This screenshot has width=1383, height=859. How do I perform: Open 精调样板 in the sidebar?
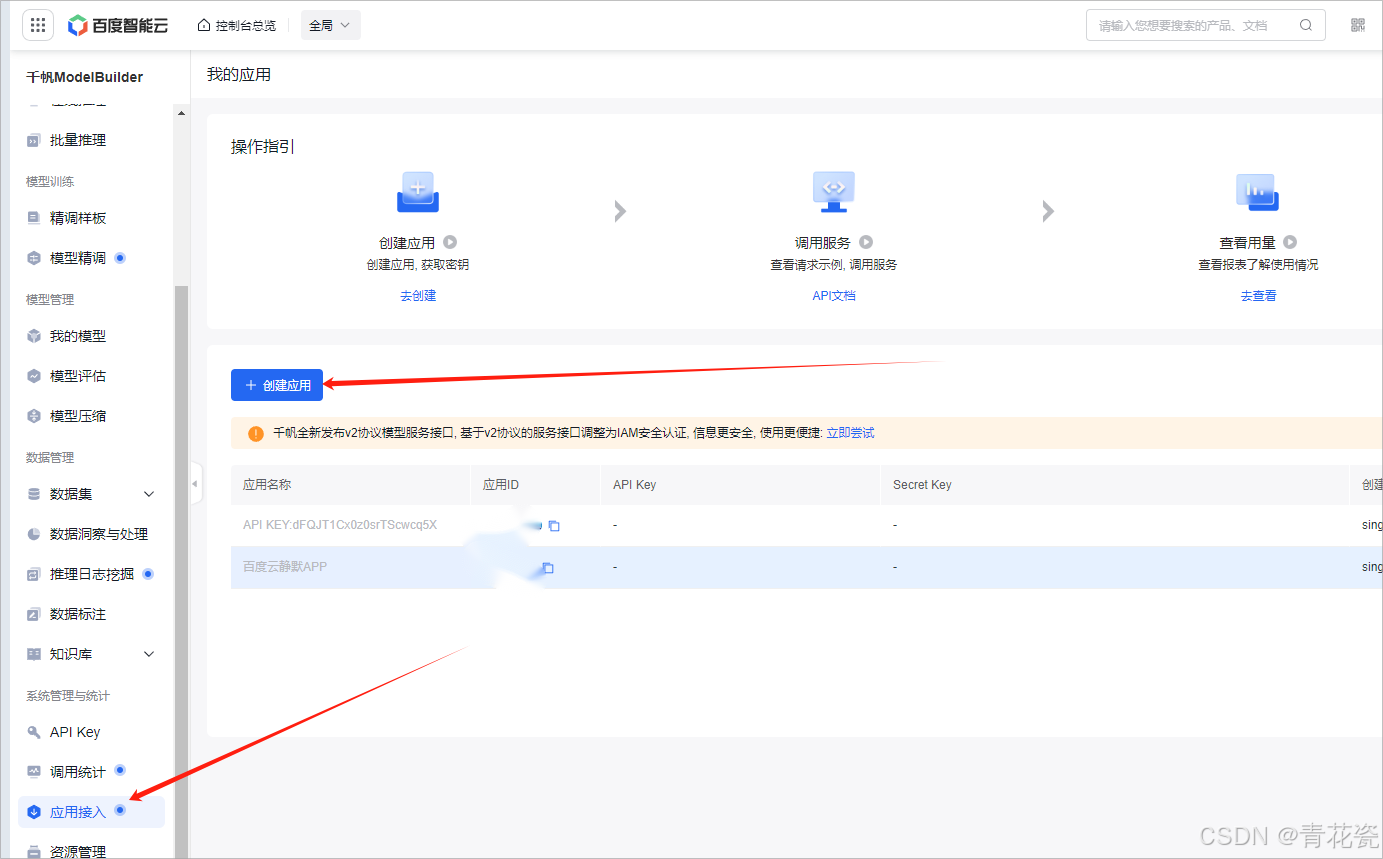(x=78, y=218)
